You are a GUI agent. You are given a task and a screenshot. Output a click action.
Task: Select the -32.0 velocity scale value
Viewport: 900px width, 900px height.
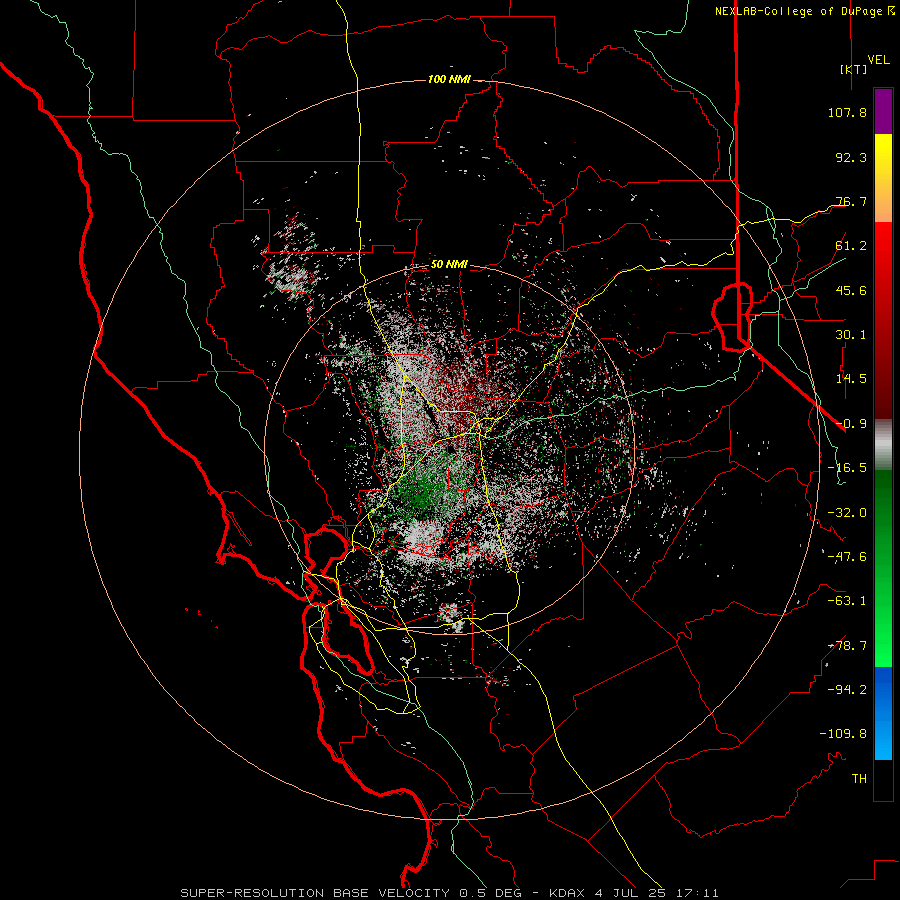tap(847, 513)
